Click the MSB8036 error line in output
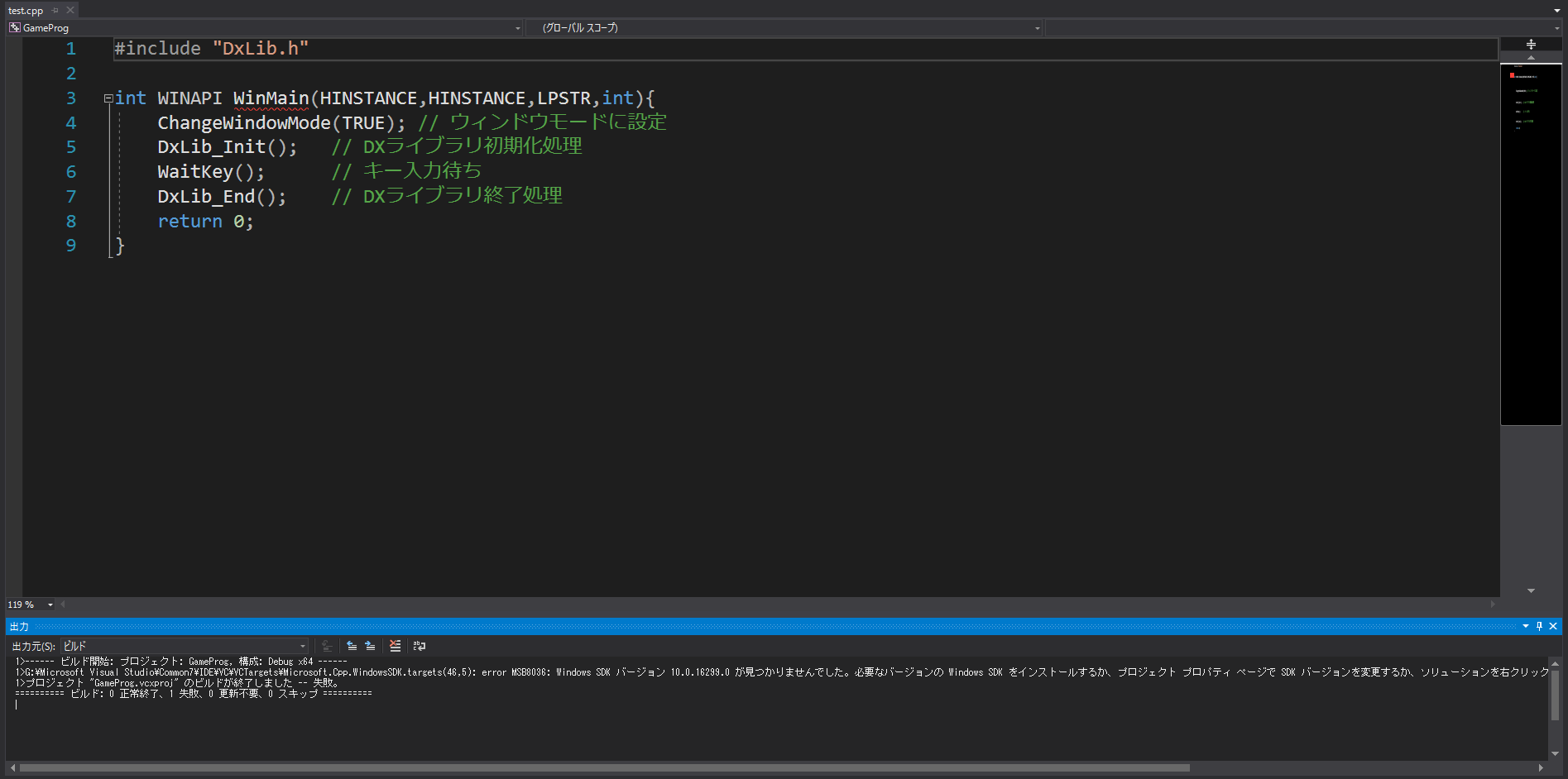This screenshot has width=1568, height=779. point(782,672)
